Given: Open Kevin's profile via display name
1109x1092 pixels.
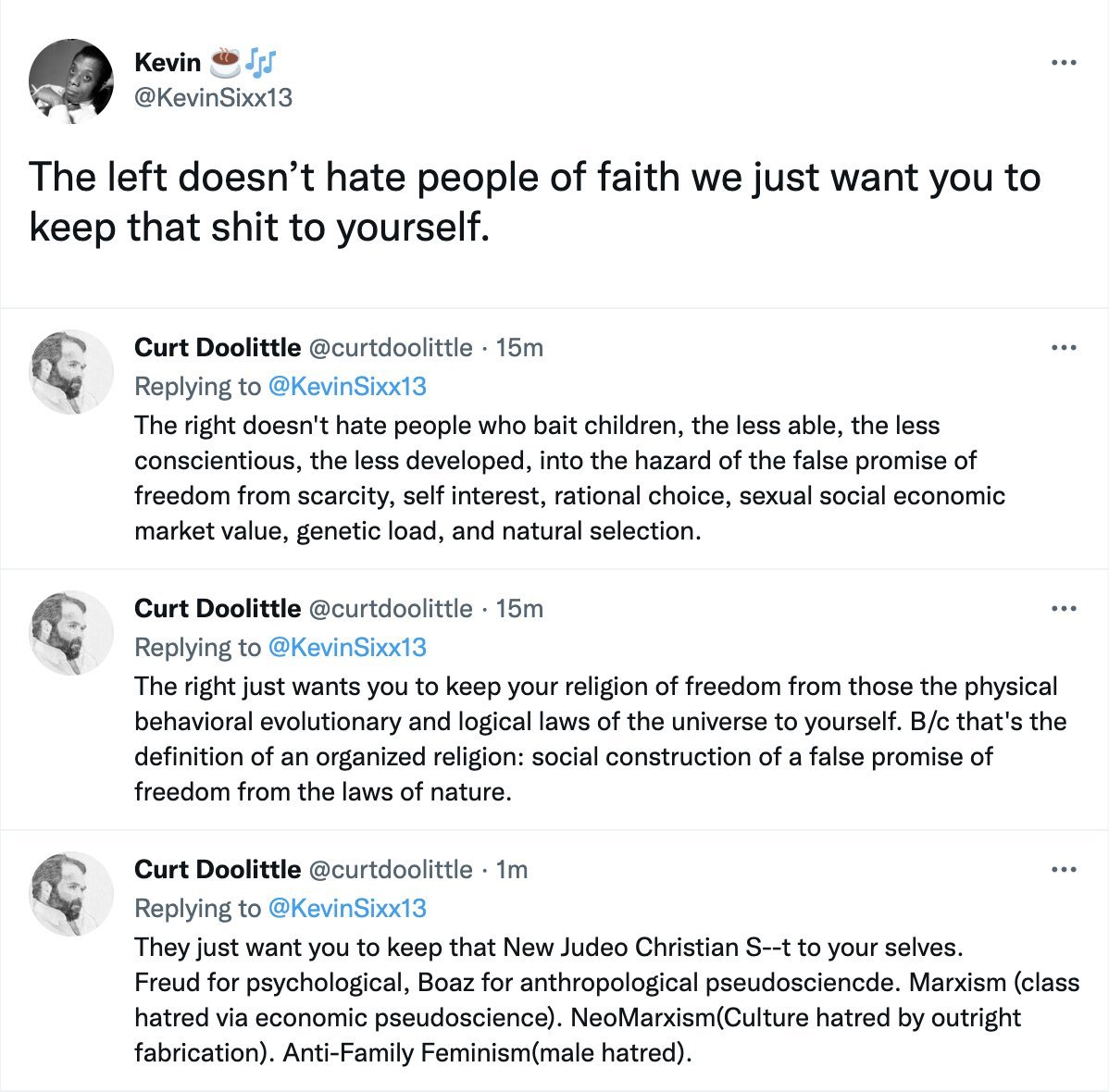Looking at the screenshot, I should pos(168,62).
